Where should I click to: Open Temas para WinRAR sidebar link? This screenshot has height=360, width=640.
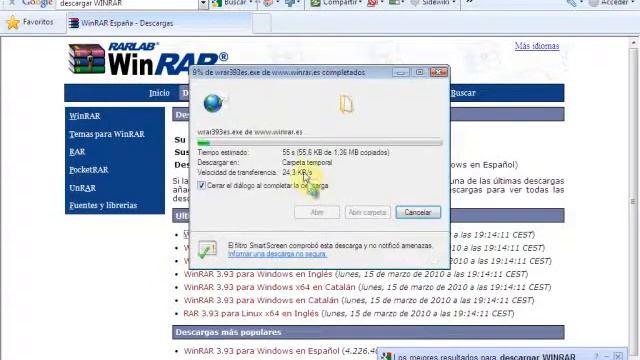(107, 134)
